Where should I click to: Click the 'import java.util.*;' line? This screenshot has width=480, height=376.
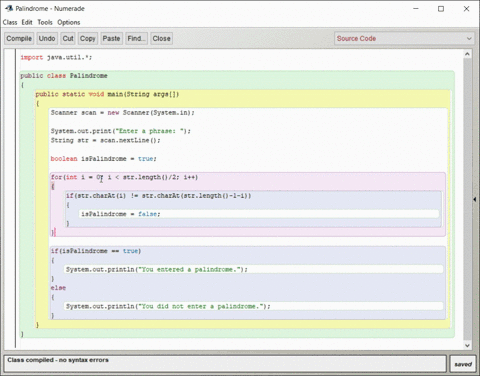click(x=56, y=57)
